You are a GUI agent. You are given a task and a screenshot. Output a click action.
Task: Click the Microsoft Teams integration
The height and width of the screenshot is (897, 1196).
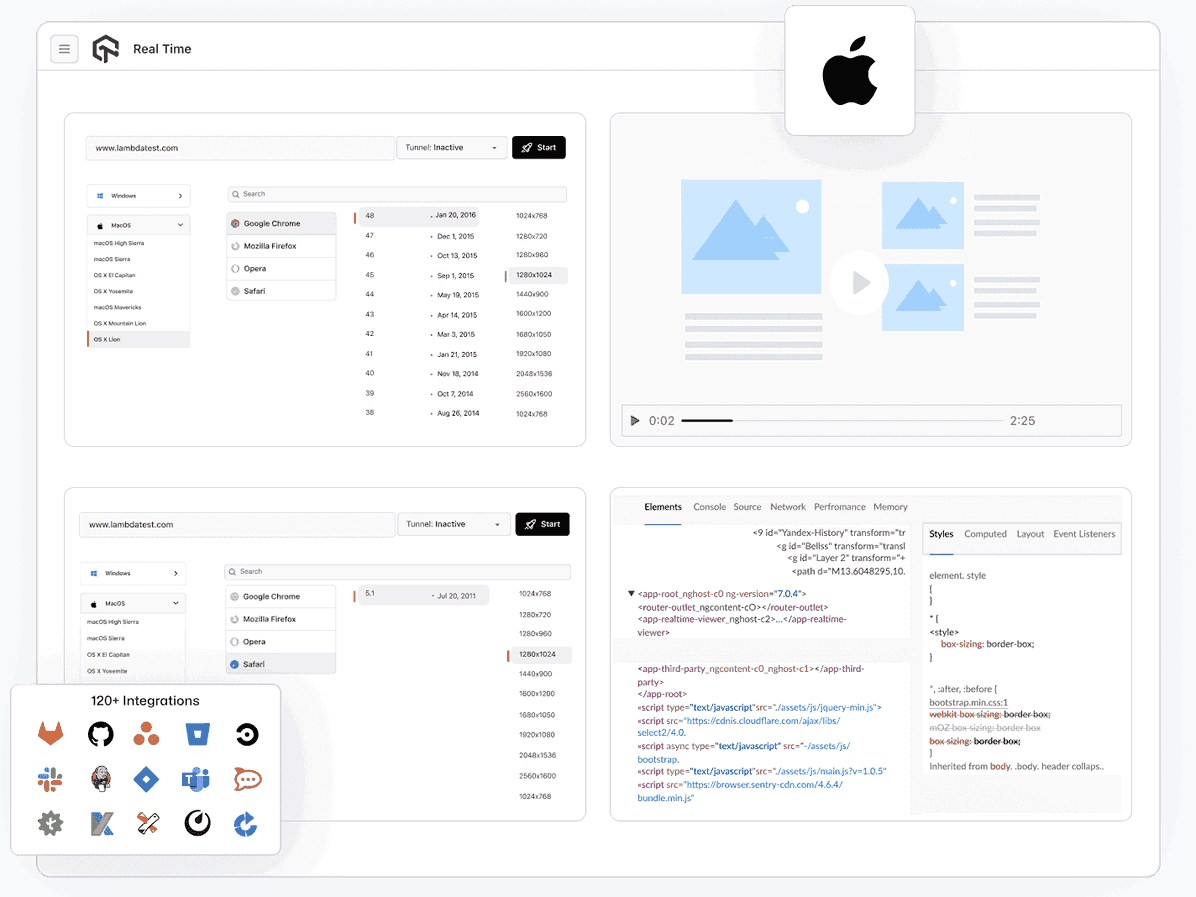[x=195, y=778]
